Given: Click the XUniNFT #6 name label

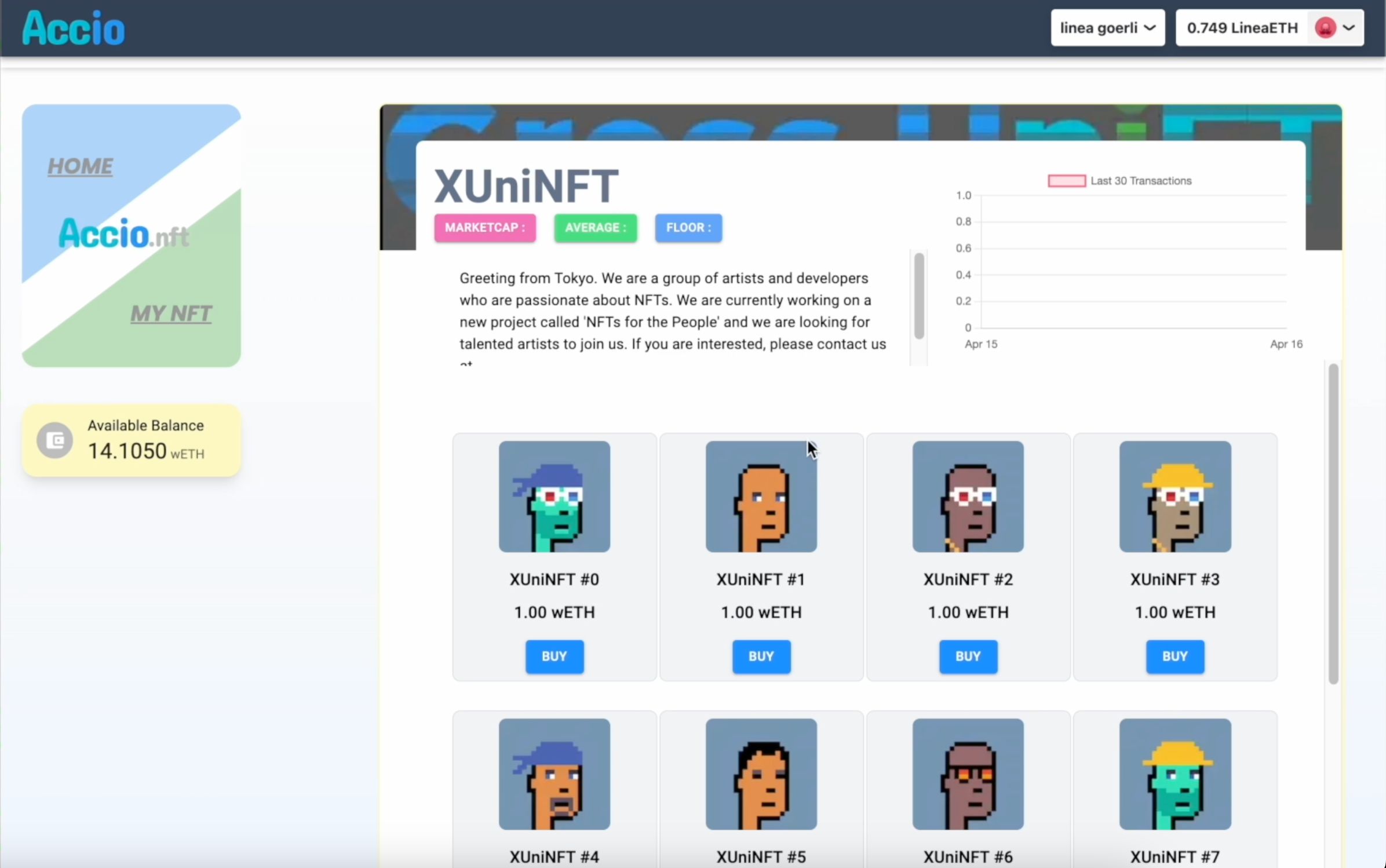Looking at the screenshot, I should coord(968,857).
